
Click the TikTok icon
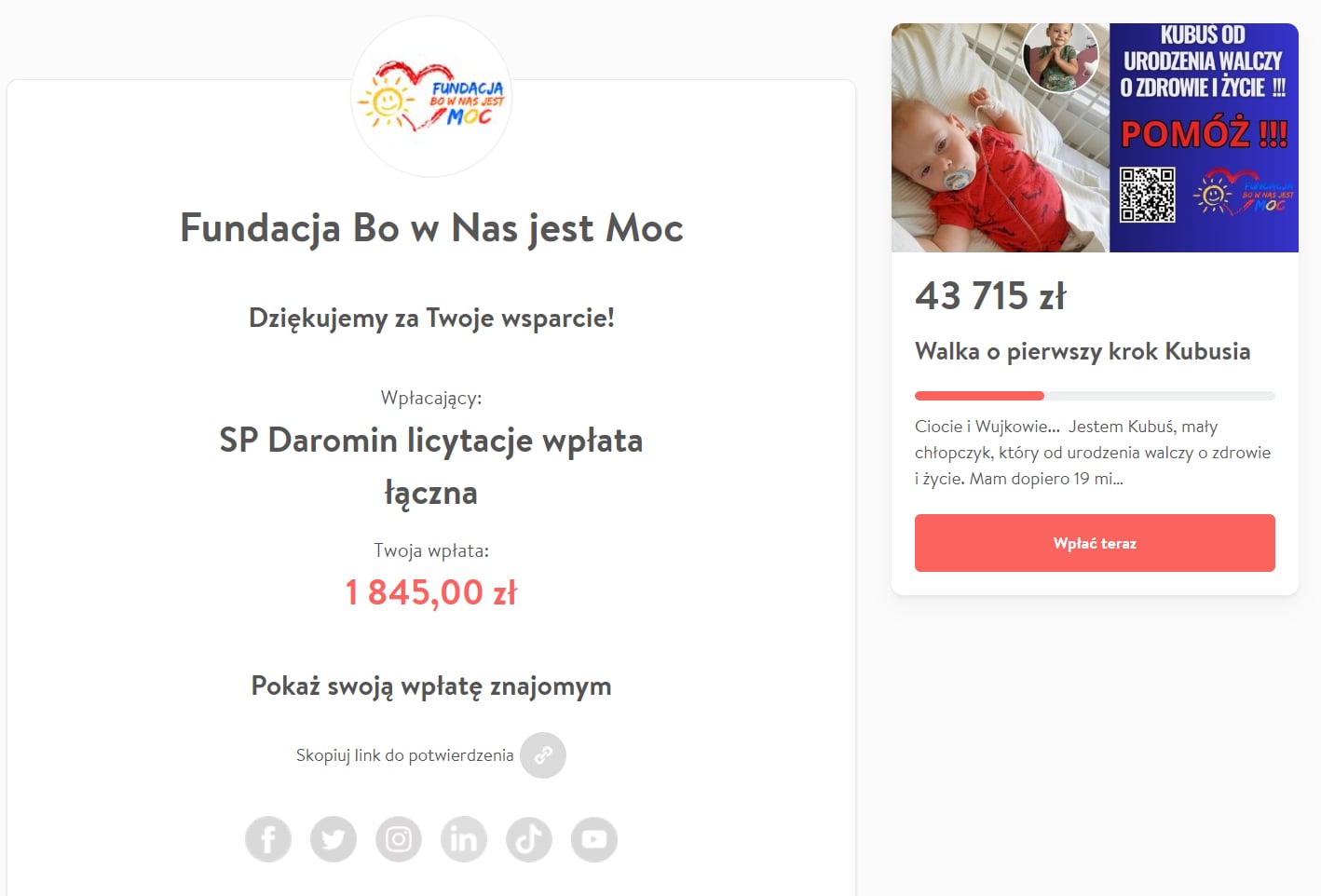tap(529, 839)
